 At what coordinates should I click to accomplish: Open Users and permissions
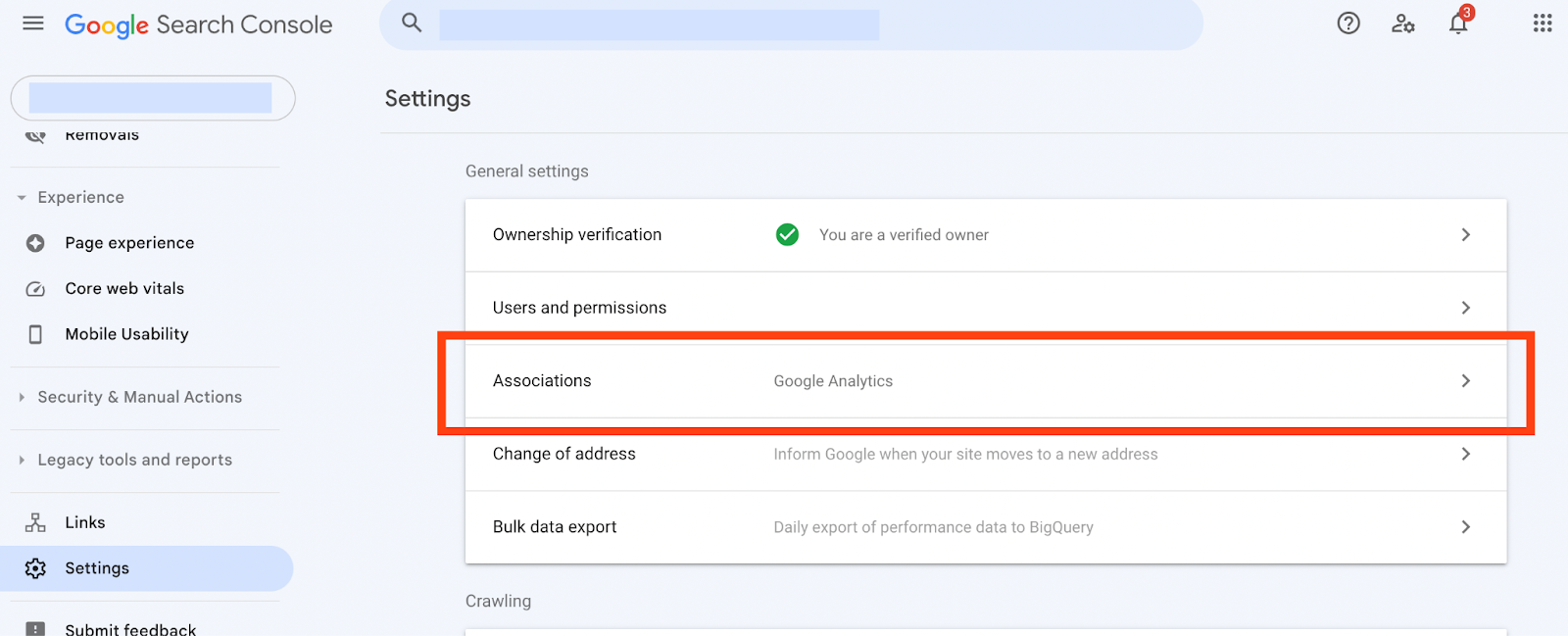[x=985, y=308]
